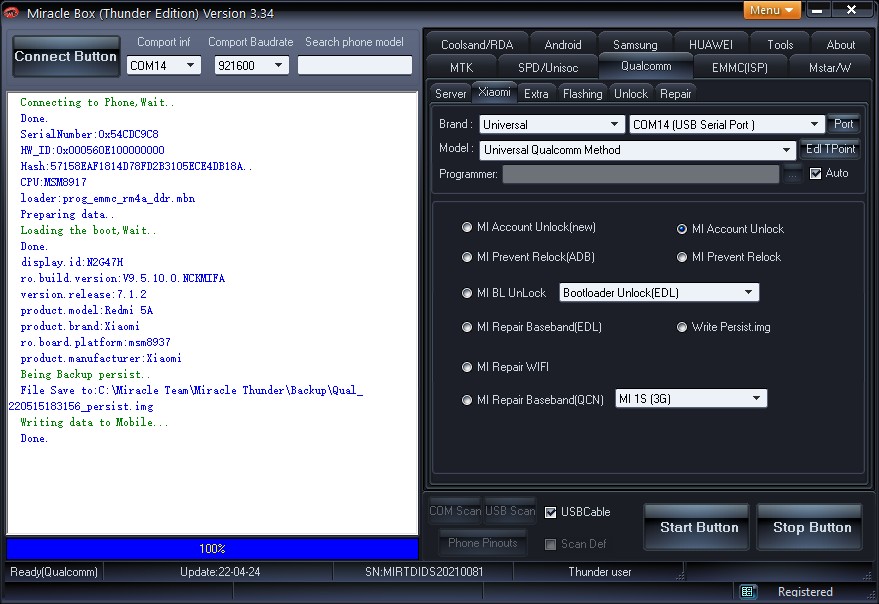
Task: Click the SN:MIRTDIDS20210081 status entry
Action: click(x=424, y=572)
